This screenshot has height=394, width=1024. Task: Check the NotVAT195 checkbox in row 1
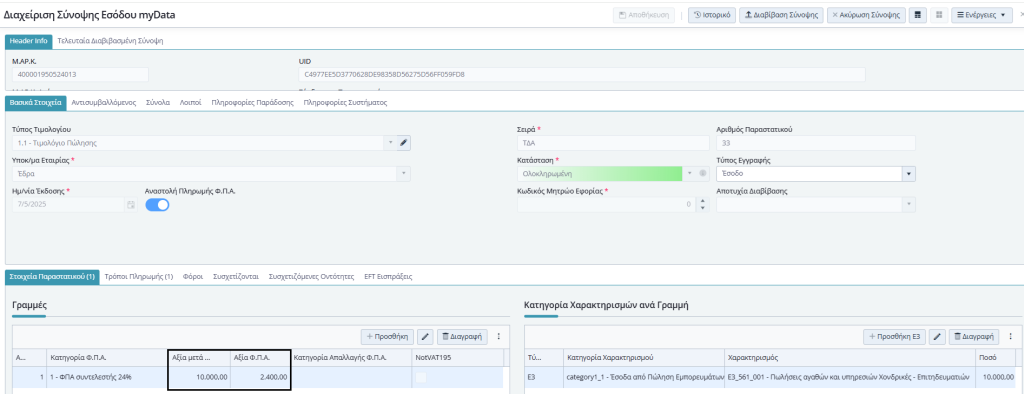coord(421,377)
